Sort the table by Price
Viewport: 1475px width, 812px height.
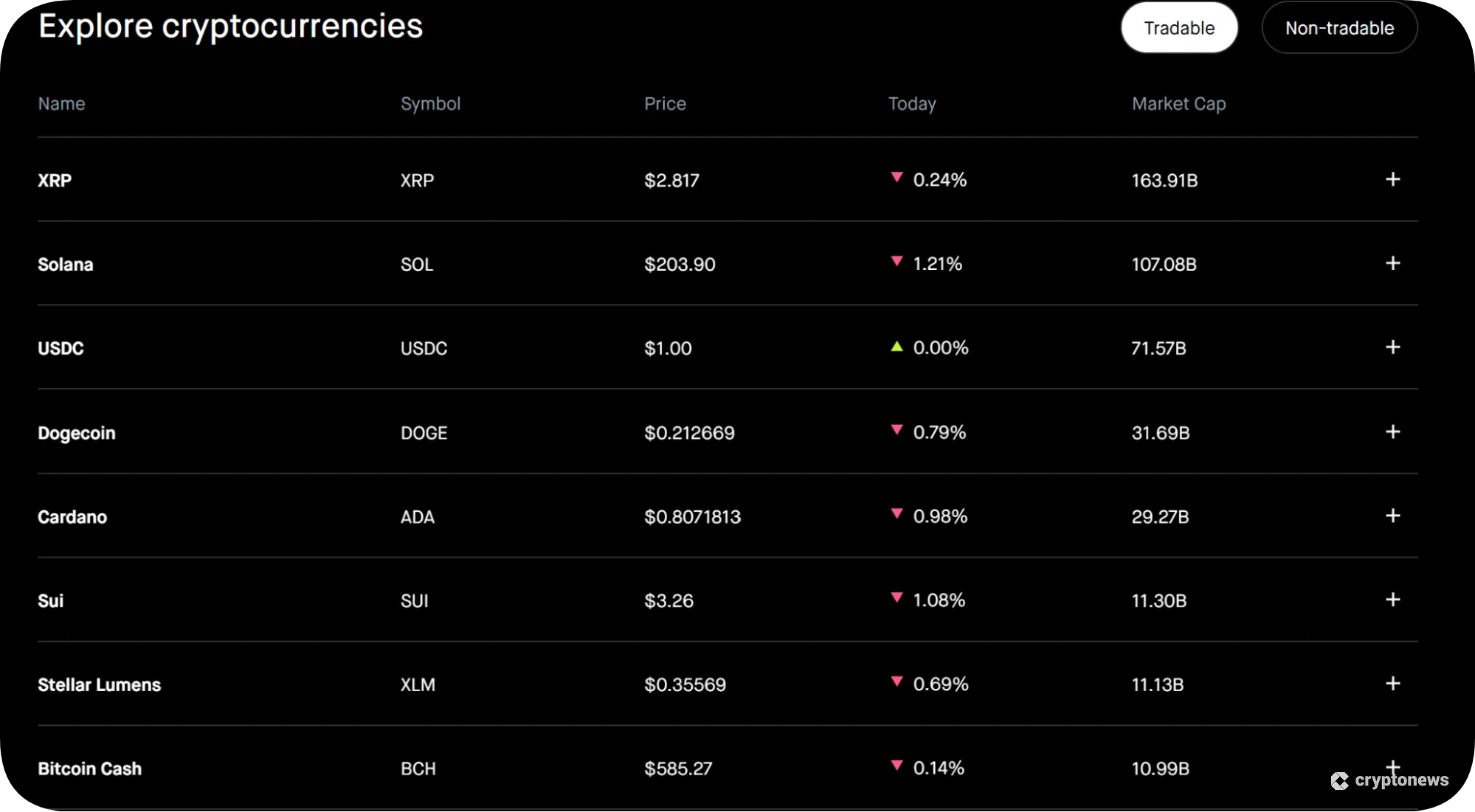(664, 103)
